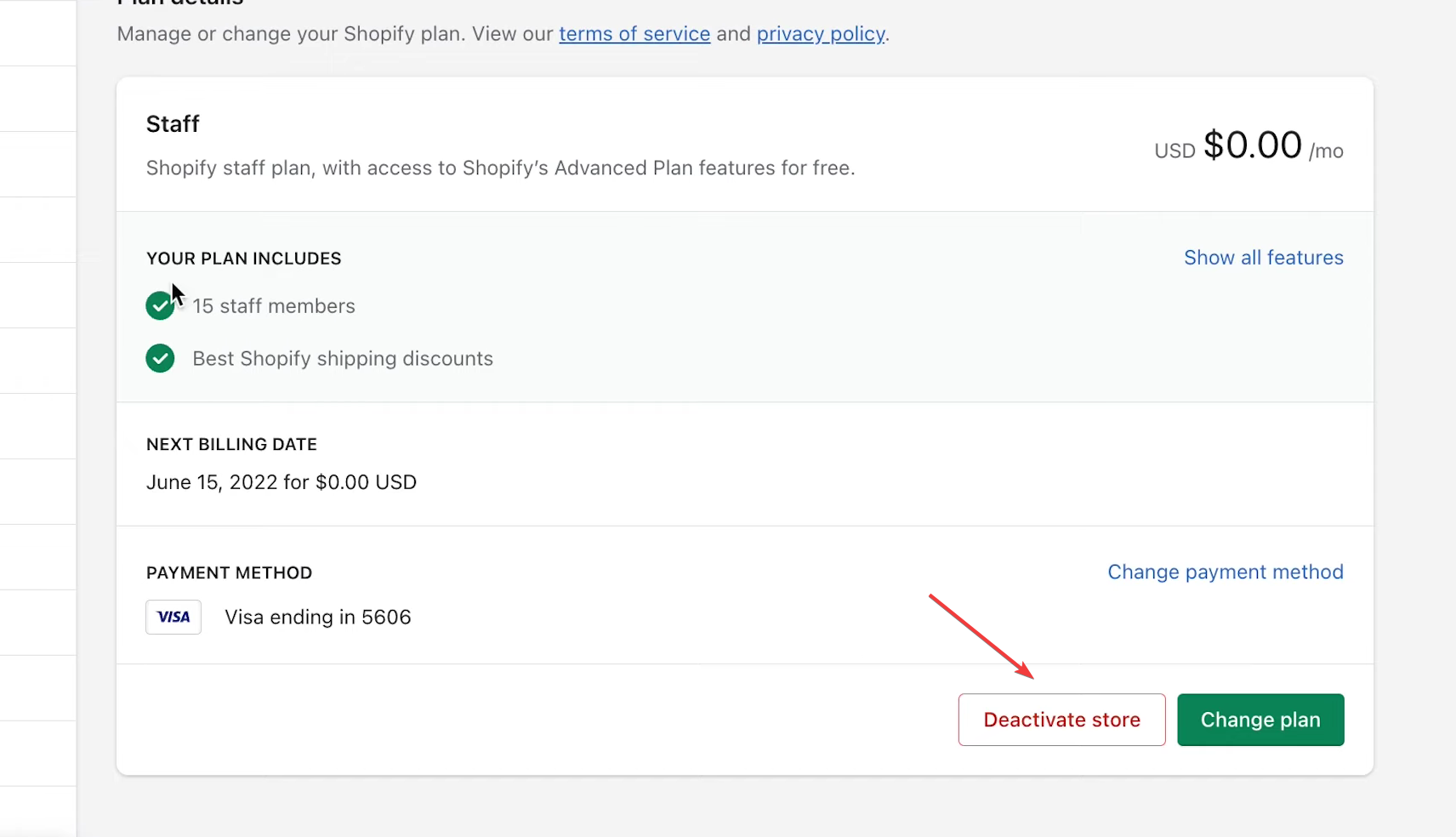
Task: Click the Visa ending in 5606 text
Action: tap(317, 618)
